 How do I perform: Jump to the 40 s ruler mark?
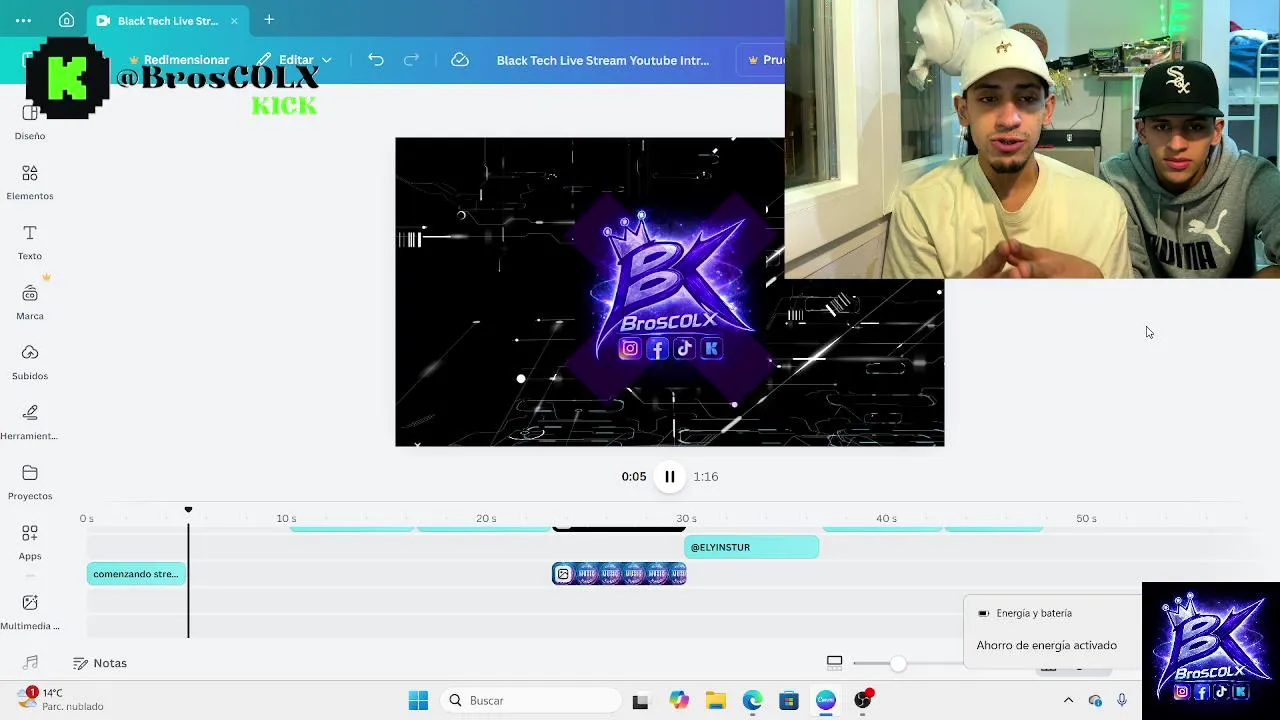(x=886, y=519)
